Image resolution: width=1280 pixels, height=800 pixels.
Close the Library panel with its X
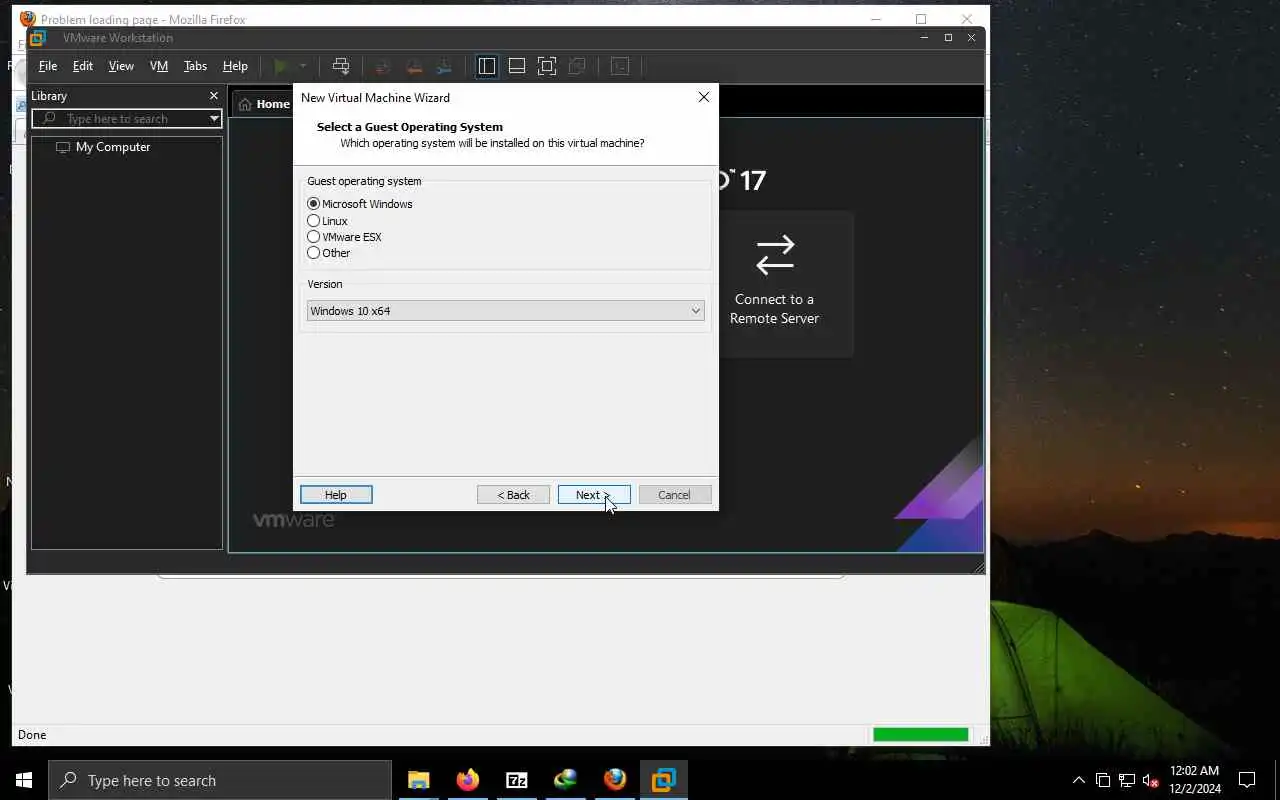pyautogui.click(x=213, y=96)
